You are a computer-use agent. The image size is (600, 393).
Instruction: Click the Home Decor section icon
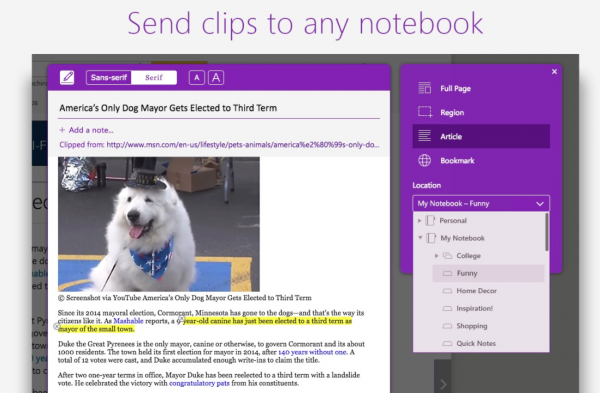coord(447,291)
